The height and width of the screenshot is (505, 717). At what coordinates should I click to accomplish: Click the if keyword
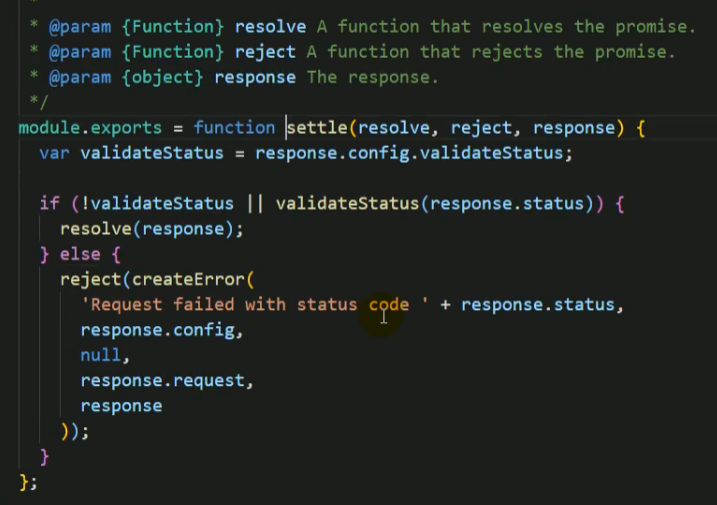point(49,203)
